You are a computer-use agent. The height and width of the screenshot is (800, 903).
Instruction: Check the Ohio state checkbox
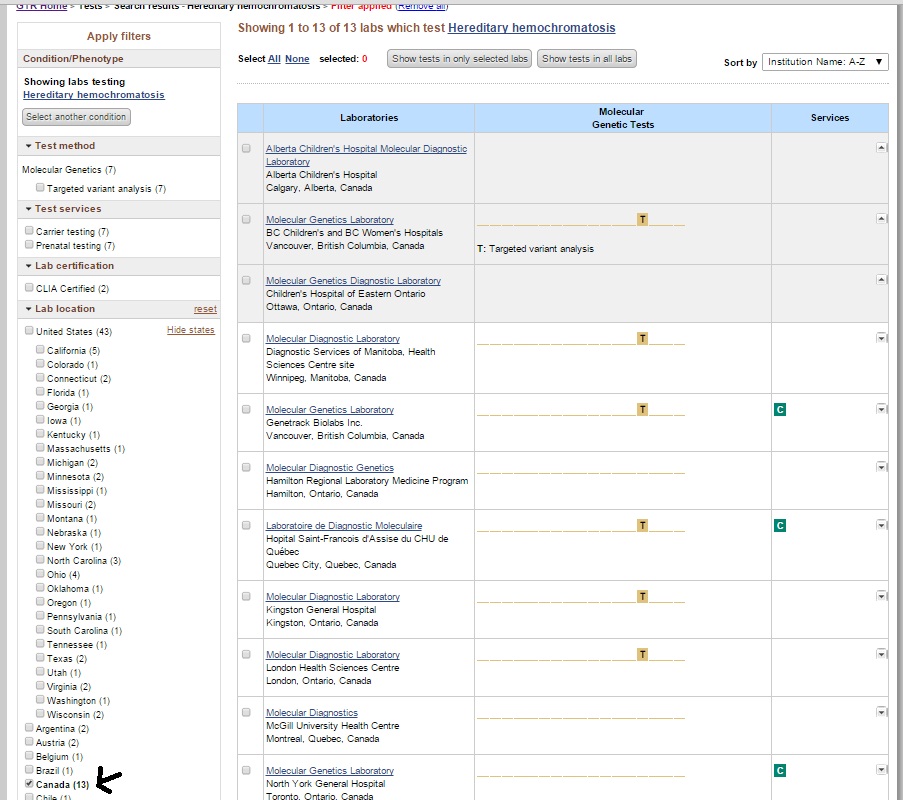click(40, 574)
